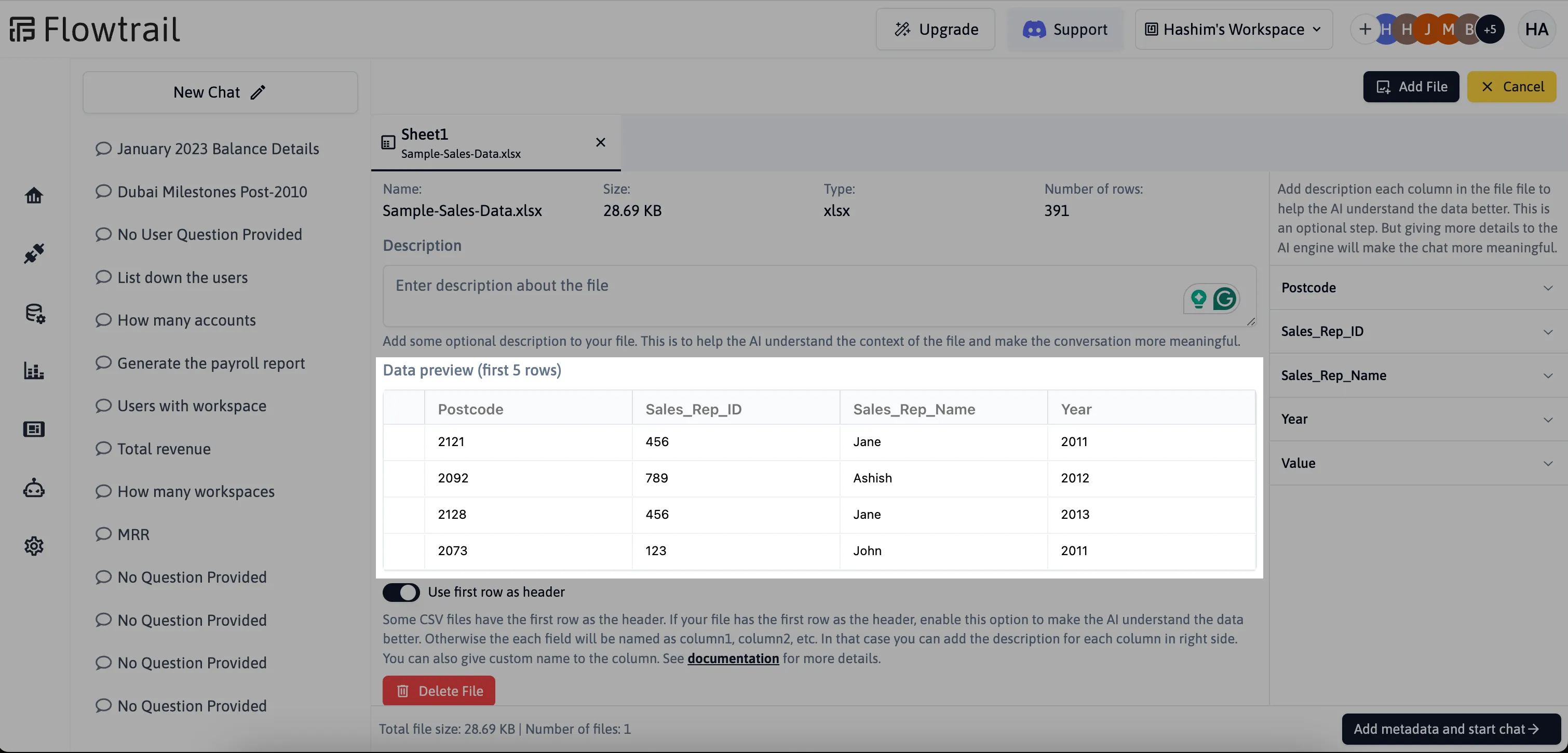The height and width of the screenshot is (753, 1568).
Task: Click the 2128 postcode cell
Action: (528, 515)
